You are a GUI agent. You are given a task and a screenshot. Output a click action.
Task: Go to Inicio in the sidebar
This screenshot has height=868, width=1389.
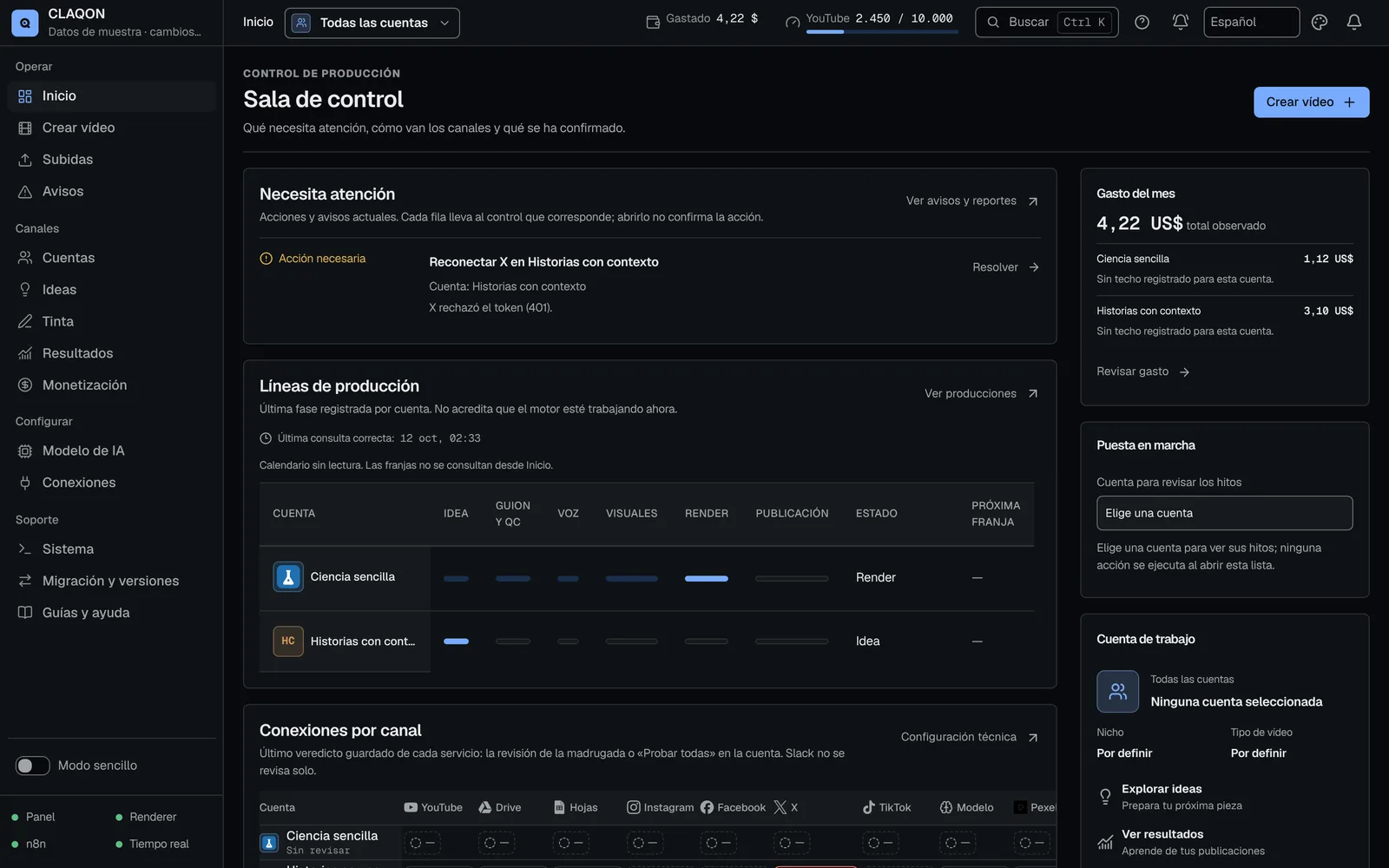point(111,96)
